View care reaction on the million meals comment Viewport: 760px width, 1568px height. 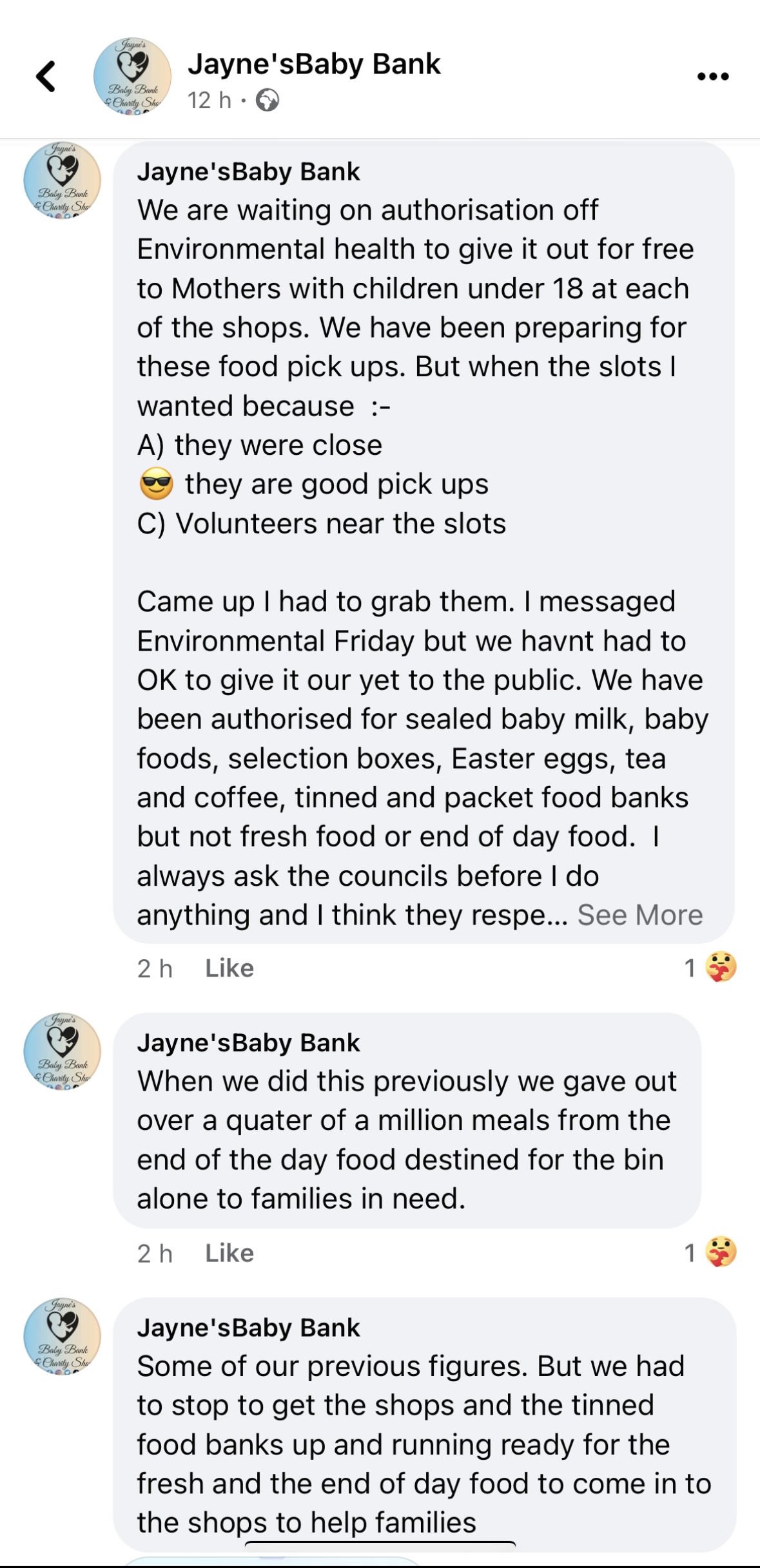click(720, 1253)
